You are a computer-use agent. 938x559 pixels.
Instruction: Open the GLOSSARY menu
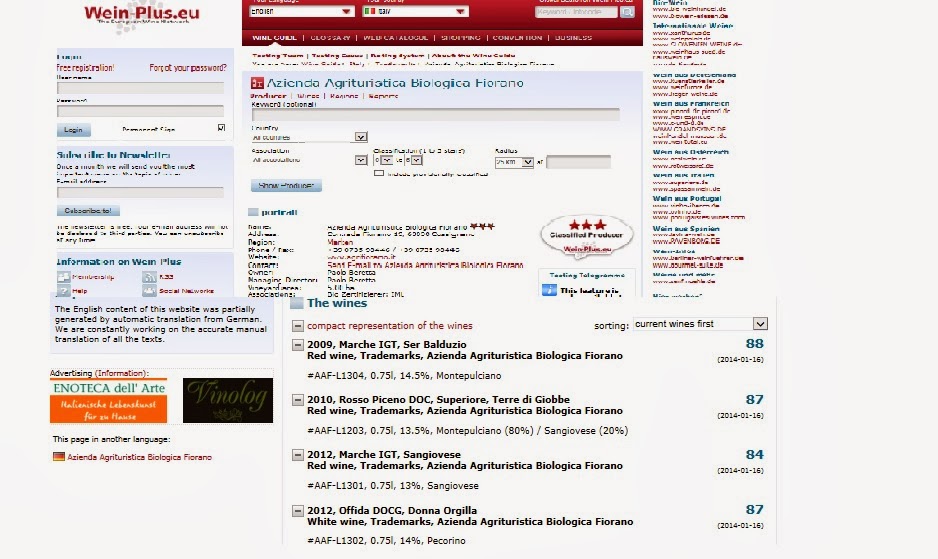[x=330, y=37]
